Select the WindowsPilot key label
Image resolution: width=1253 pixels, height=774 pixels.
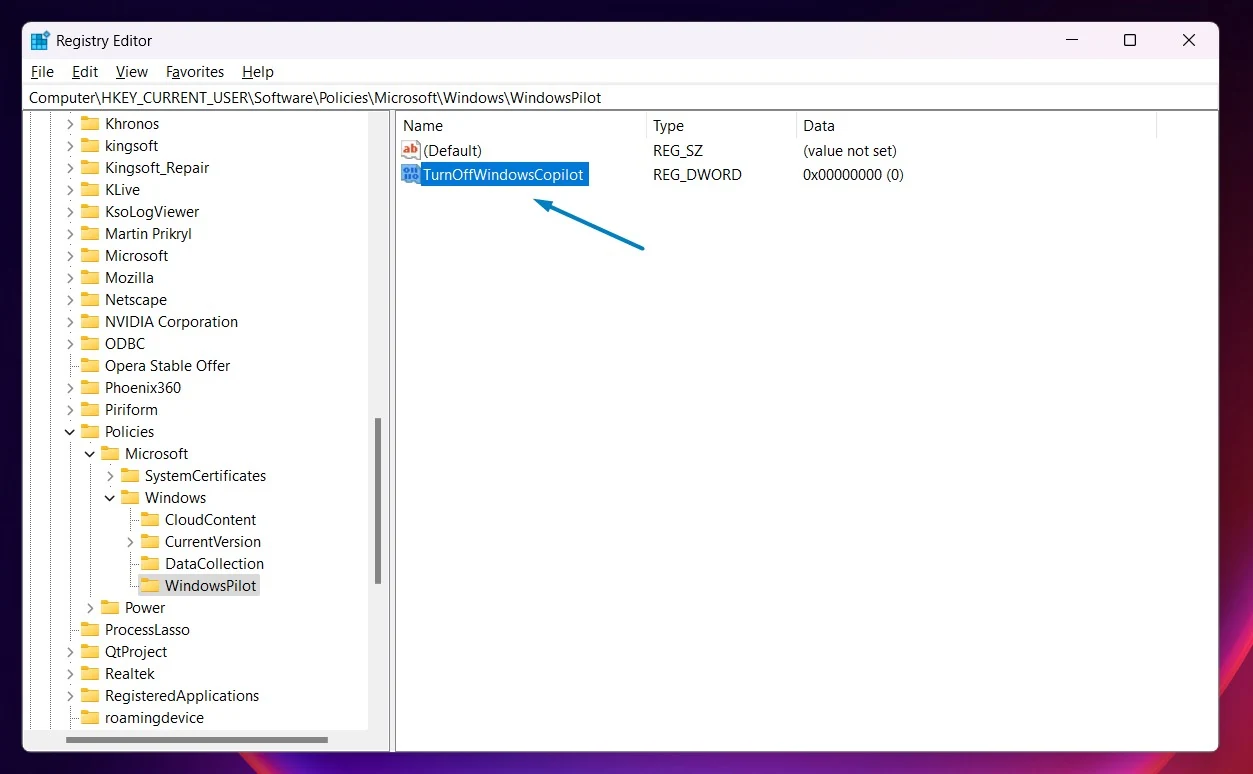point(211,586)
